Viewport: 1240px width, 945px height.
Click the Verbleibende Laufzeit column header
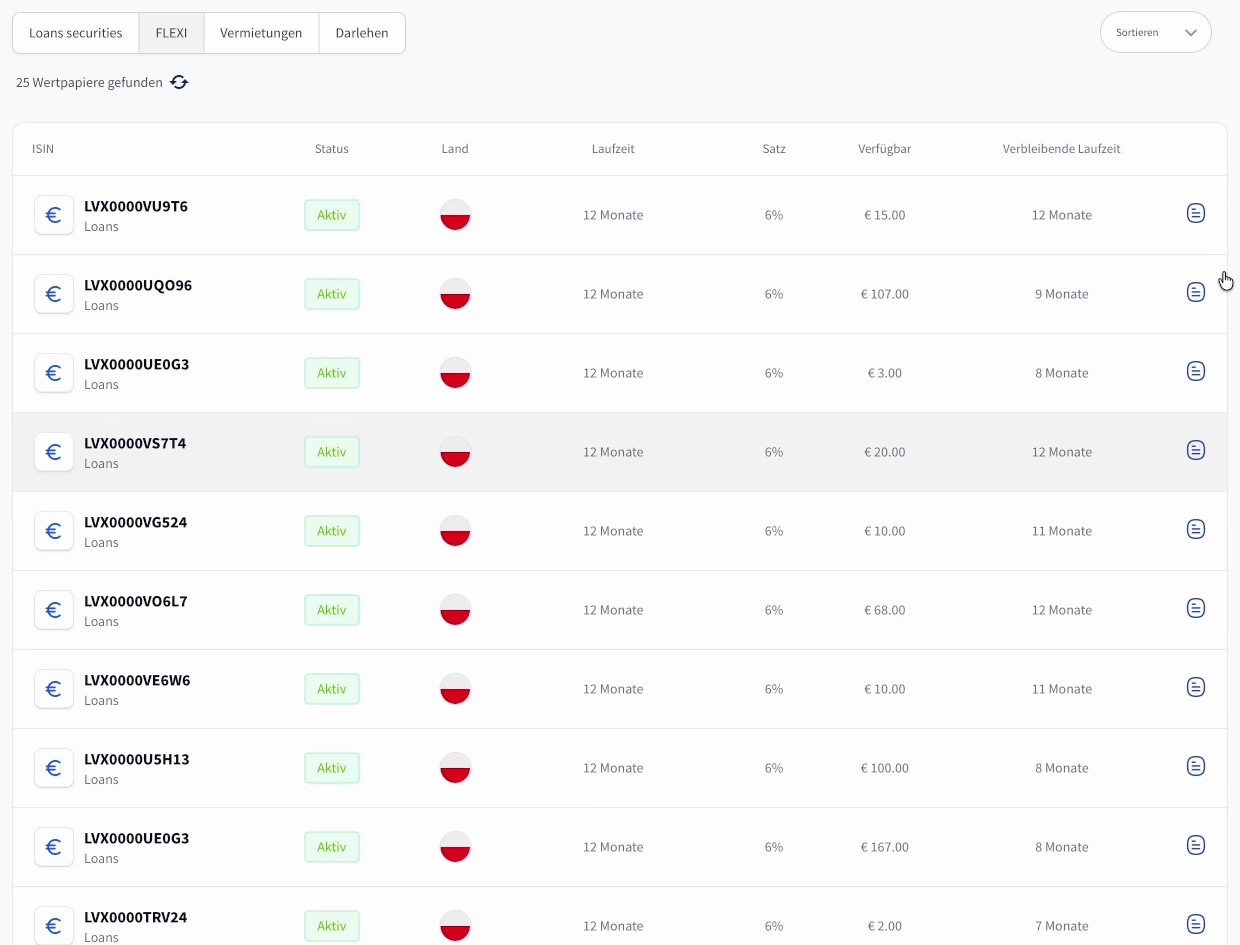pyautogui.click(x=1062, y=149)
